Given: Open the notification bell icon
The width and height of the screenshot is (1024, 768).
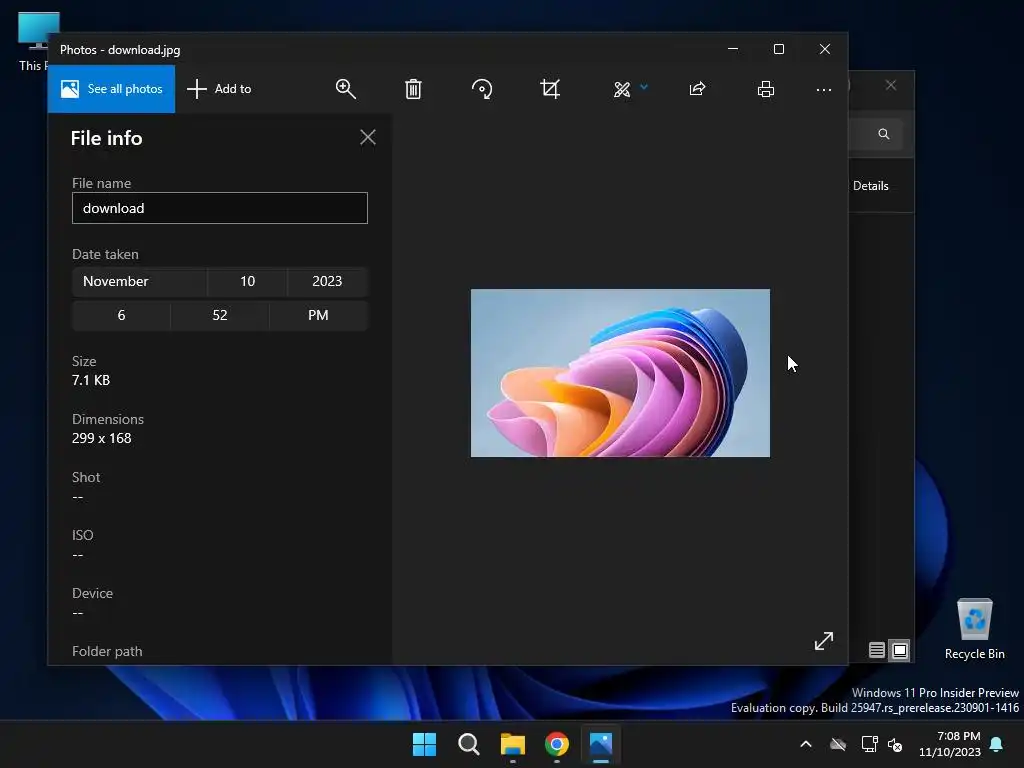Looking at the screenshot, I should [x=997, y=744].
